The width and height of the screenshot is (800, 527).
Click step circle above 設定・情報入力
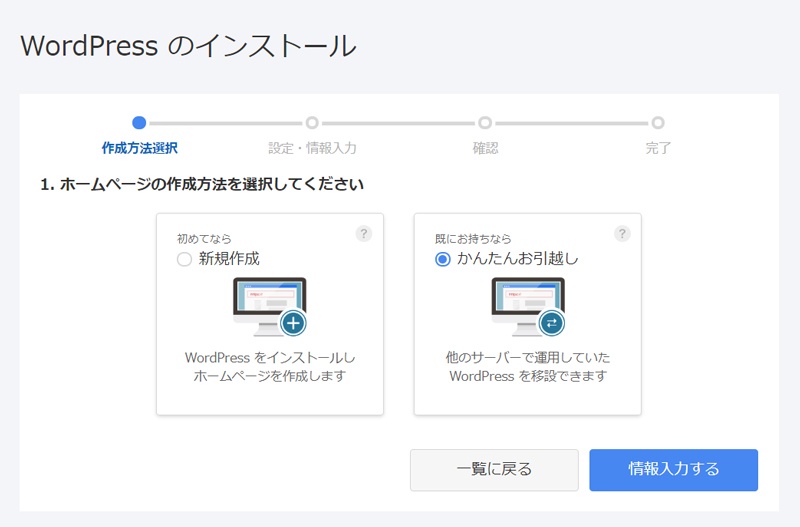tap(312, 123)
